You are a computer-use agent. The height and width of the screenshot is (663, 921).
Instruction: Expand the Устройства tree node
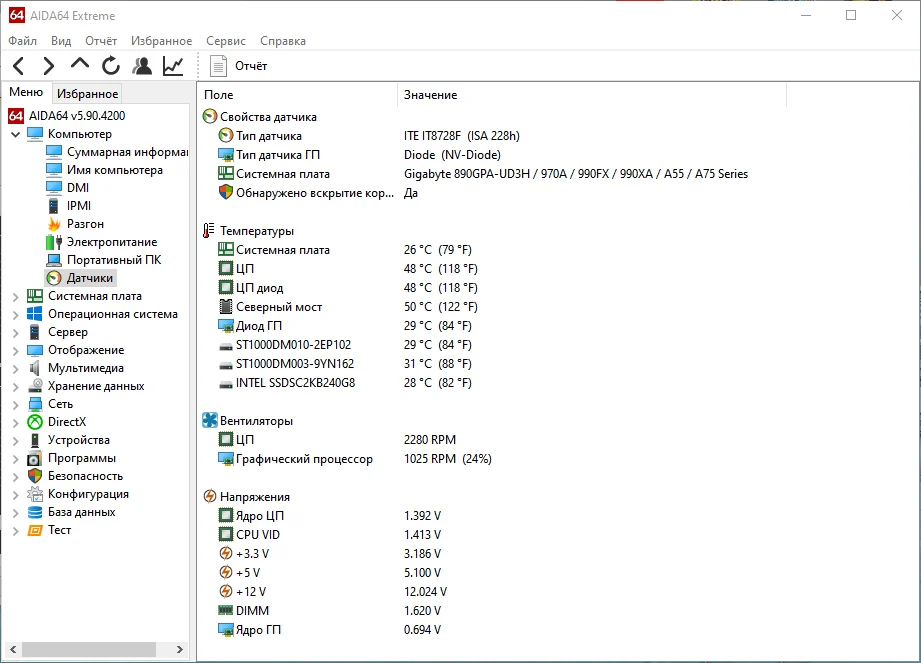click(x=16, y=441)
